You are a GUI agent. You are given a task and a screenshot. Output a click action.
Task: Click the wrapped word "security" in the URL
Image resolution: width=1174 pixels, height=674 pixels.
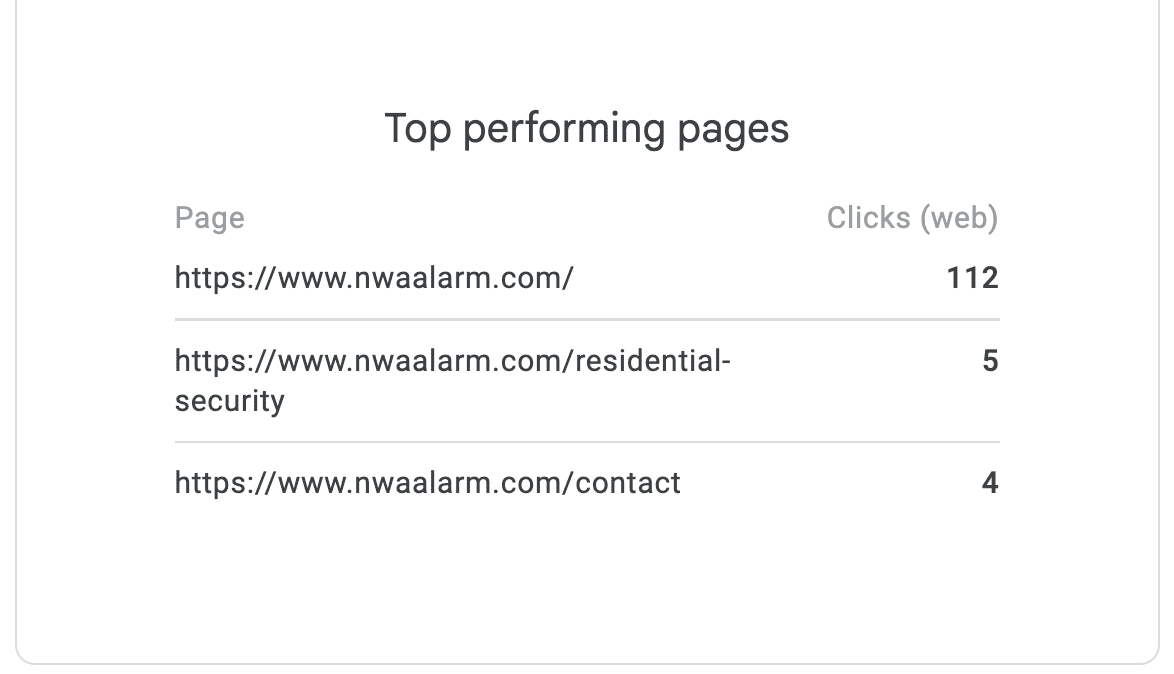click(x=229, y=401)
